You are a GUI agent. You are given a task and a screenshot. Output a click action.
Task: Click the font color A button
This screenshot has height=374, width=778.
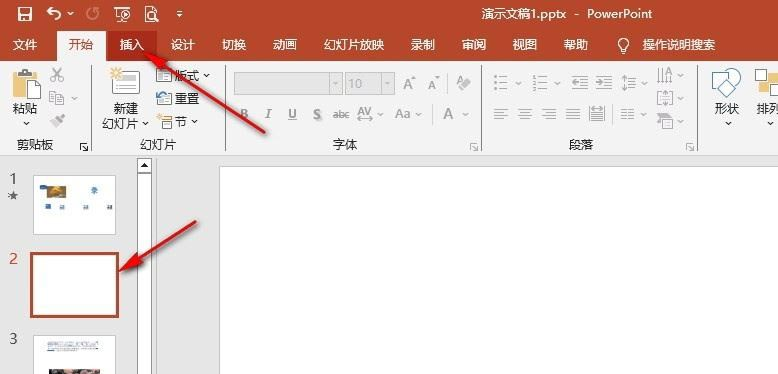pos(448,114)
